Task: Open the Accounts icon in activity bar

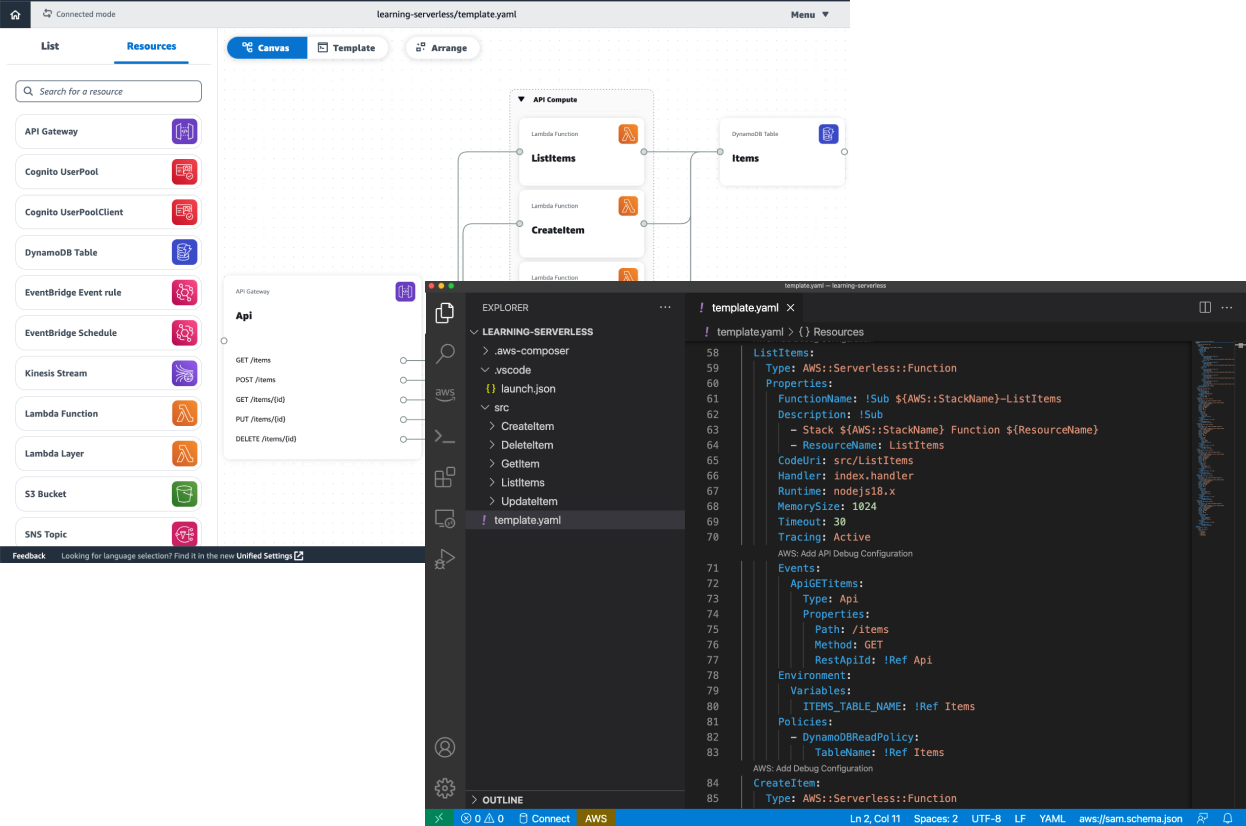Action: point(445,747)
